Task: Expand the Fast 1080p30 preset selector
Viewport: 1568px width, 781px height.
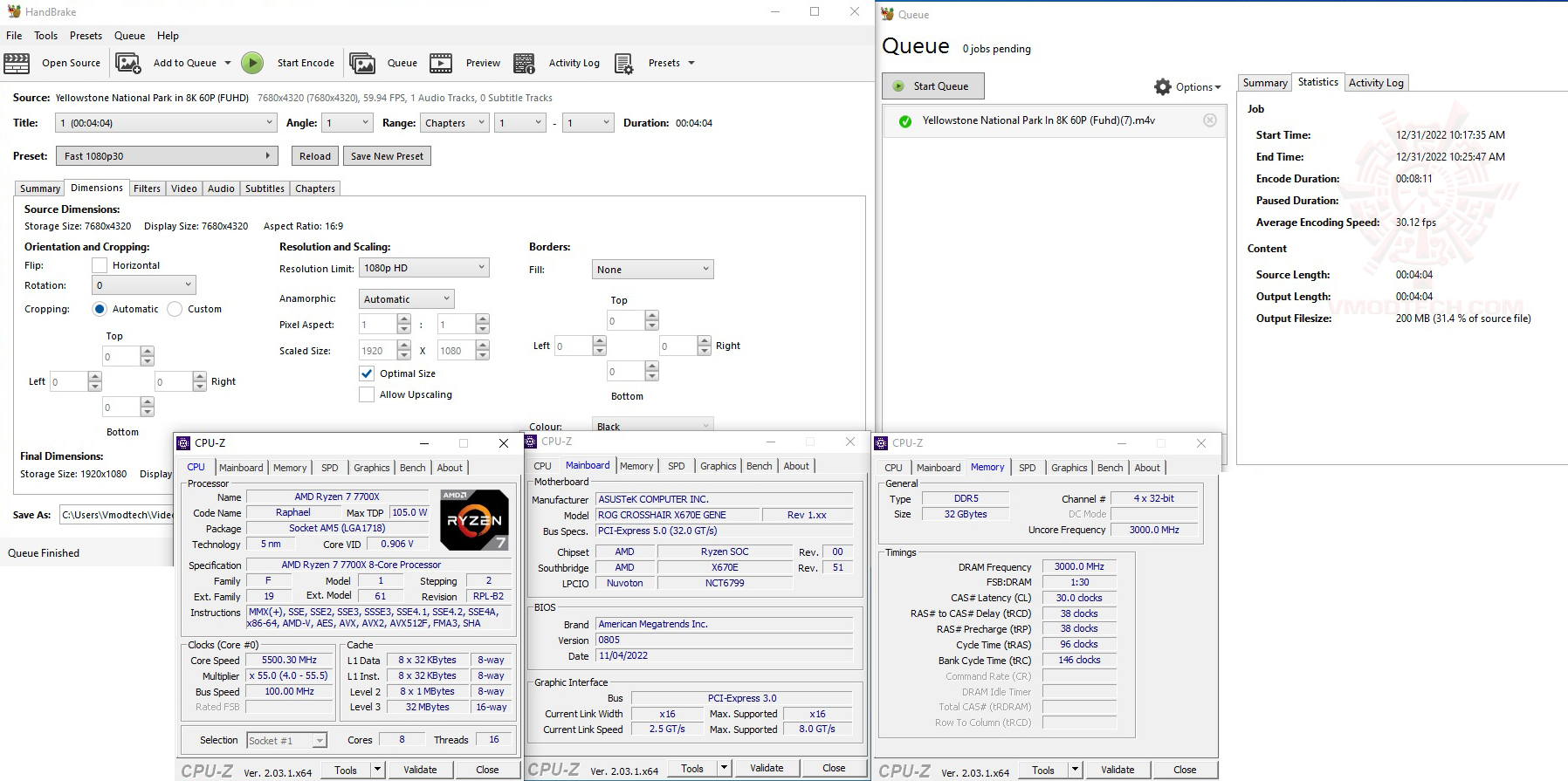Action: [168, 156]
